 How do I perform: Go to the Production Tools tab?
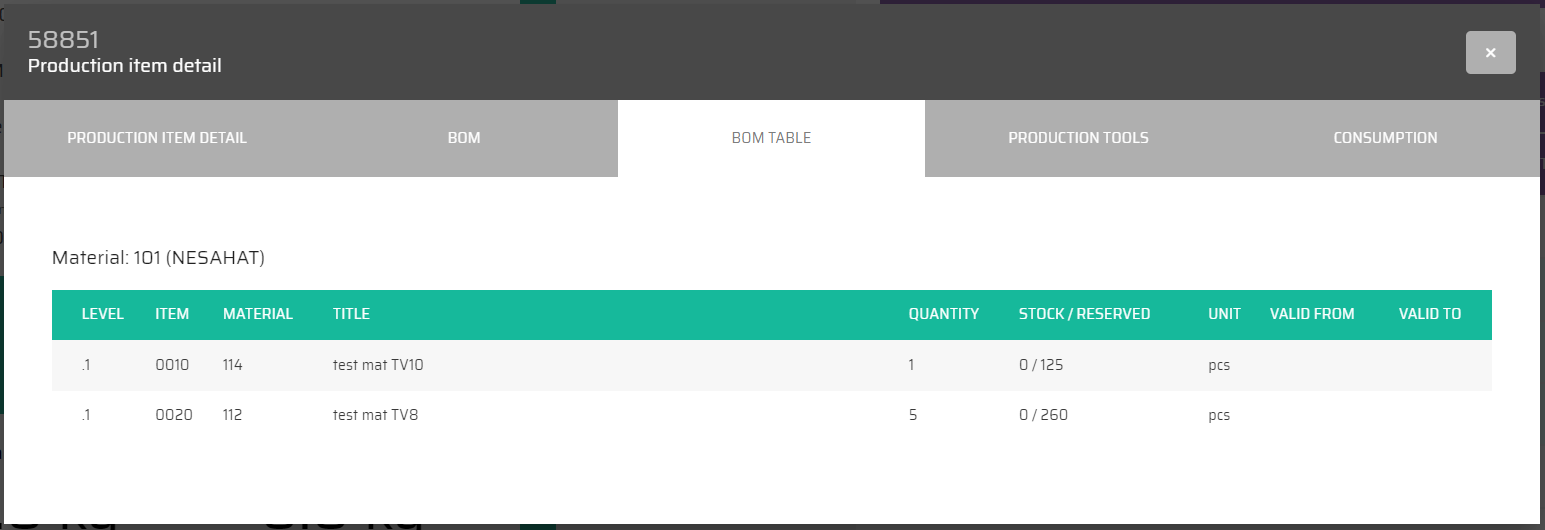[1078, 138]
